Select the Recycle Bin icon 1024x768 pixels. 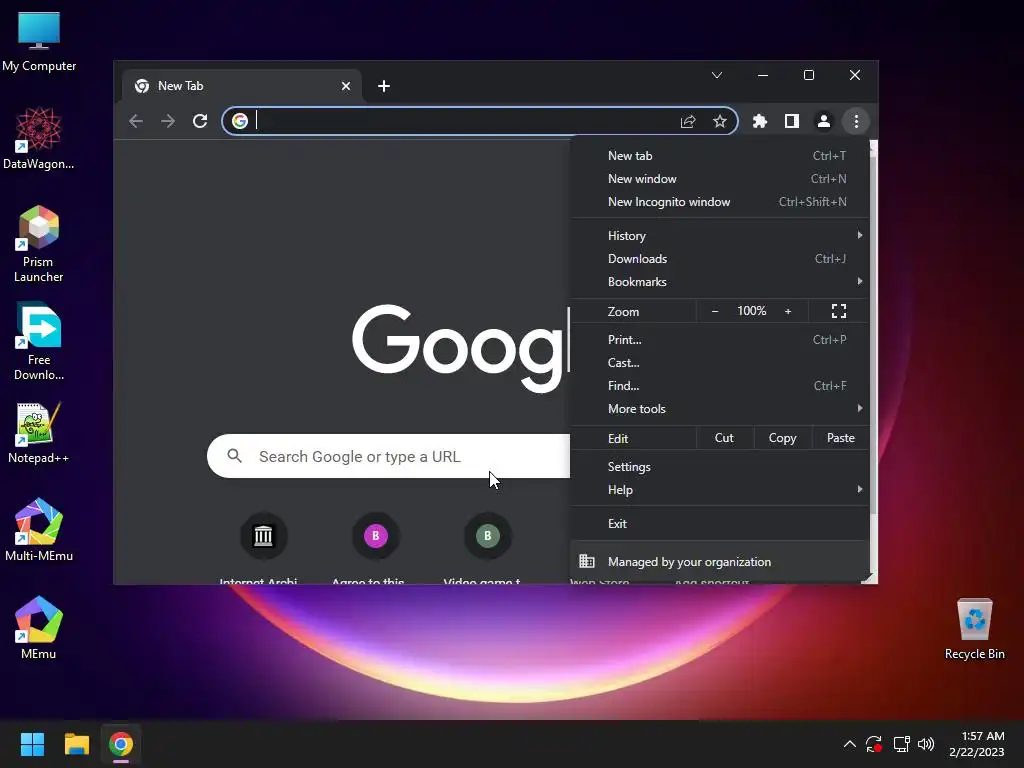tap(974, 628)
